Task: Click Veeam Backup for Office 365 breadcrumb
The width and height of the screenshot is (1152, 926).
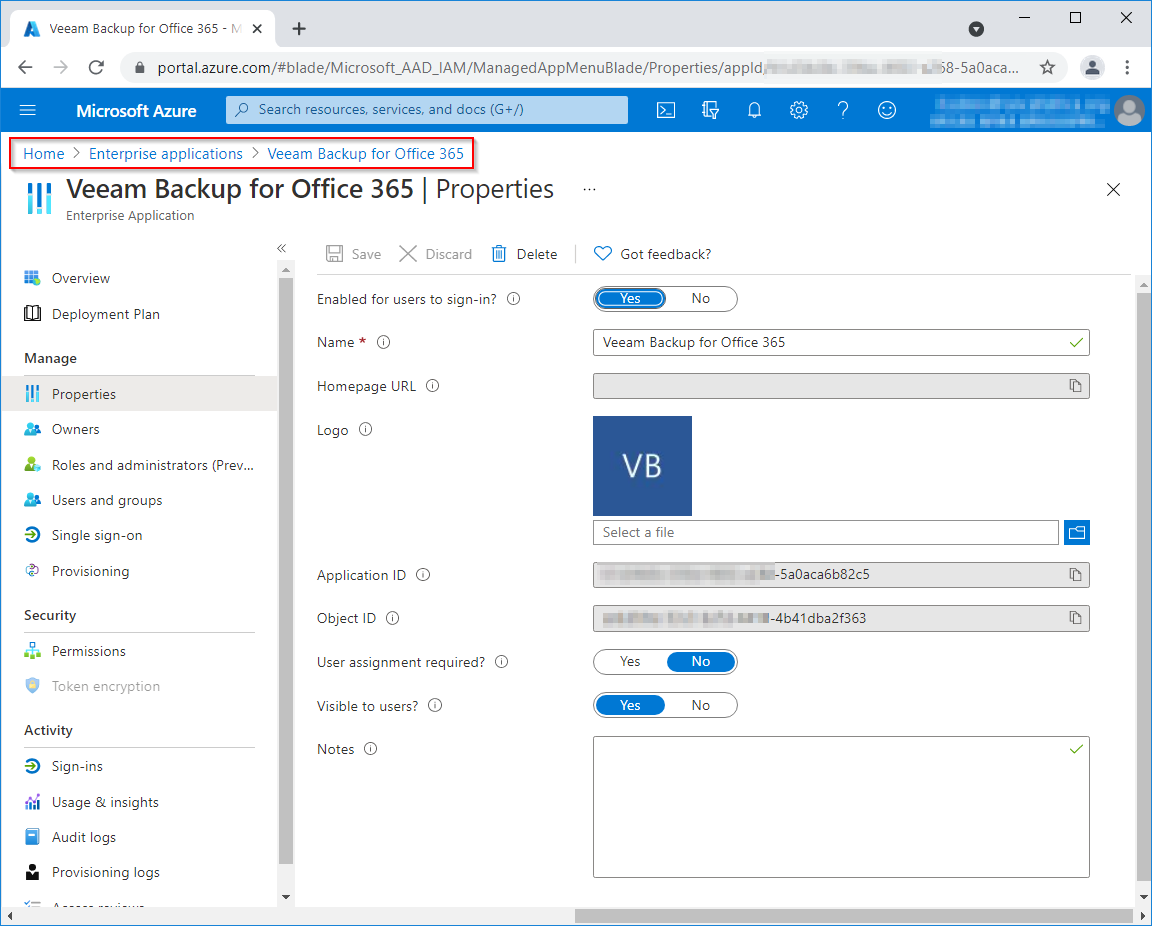Action: pos(365,154)
